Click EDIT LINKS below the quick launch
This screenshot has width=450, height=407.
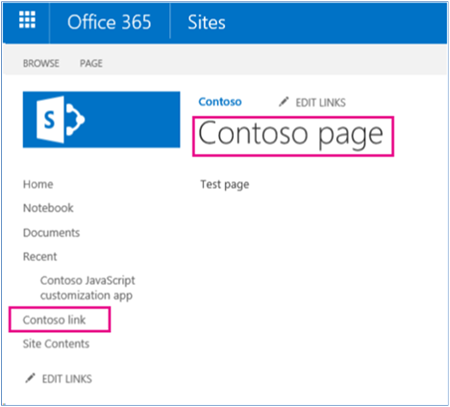(67, 379)
